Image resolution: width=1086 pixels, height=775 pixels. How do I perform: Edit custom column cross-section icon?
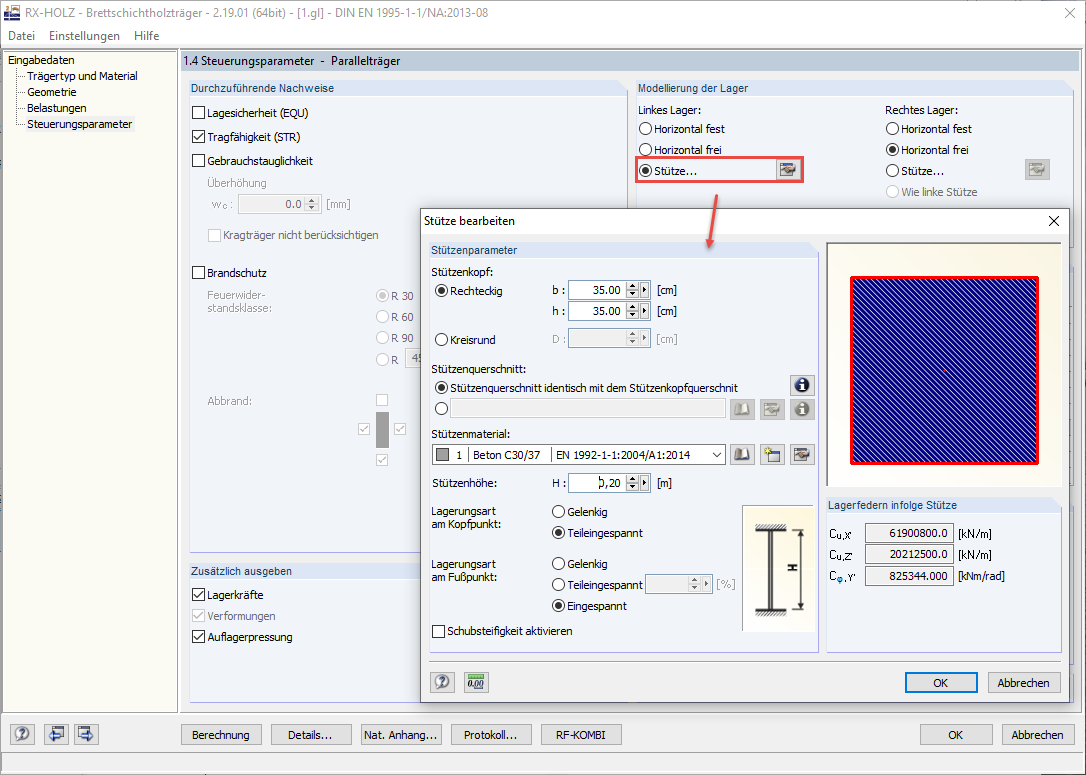772,409
